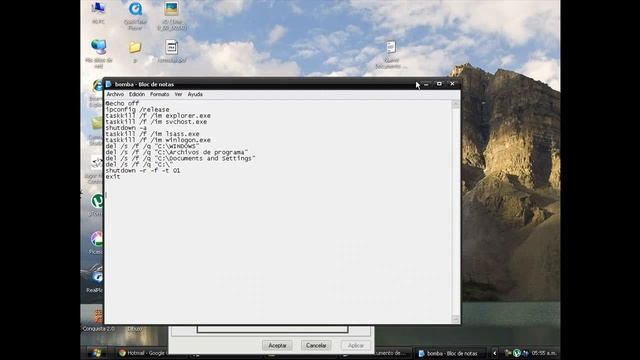Click Cancelar in the dialog behind Notepad

pos(316,345)
